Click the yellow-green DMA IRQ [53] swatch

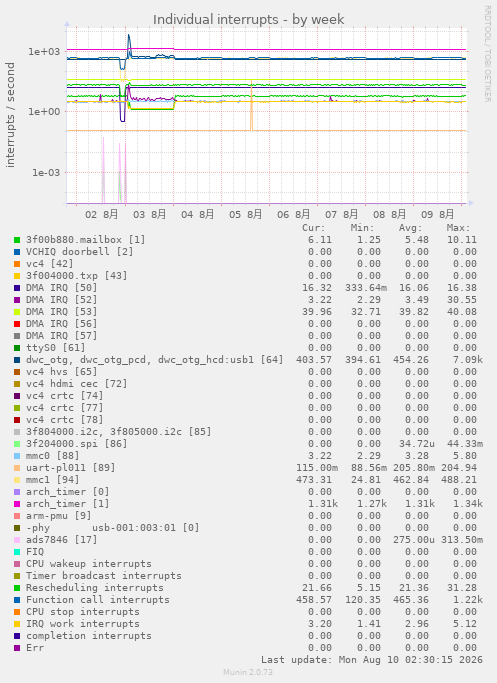click(17, 312)
